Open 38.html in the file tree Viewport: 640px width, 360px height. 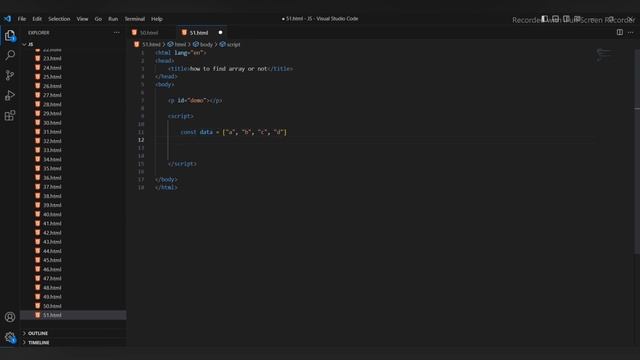coord(52,196)
